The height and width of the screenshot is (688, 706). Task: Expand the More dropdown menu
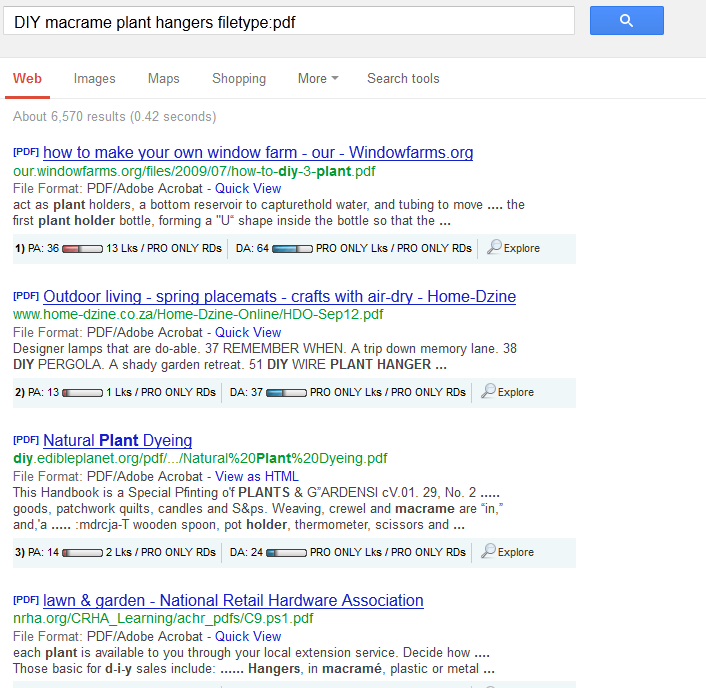(318, 78)
